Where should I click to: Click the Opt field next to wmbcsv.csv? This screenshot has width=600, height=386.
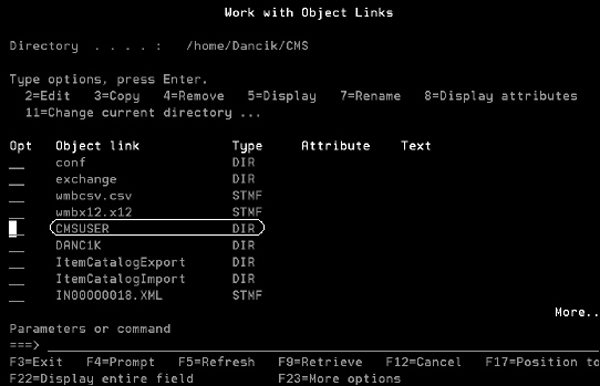[x=17, y=196]
